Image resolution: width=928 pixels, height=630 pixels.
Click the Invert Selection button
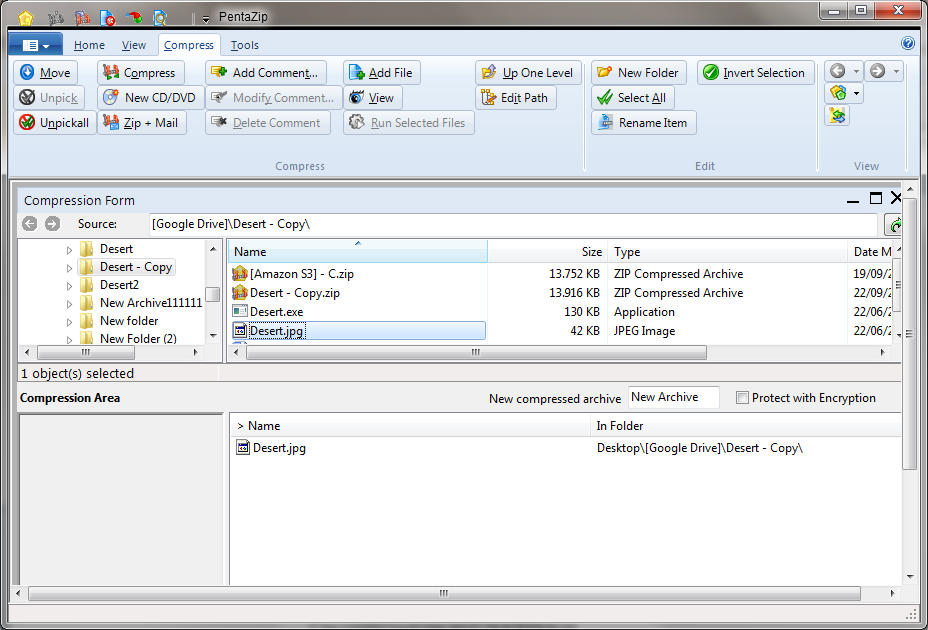[x=755, y=73]
